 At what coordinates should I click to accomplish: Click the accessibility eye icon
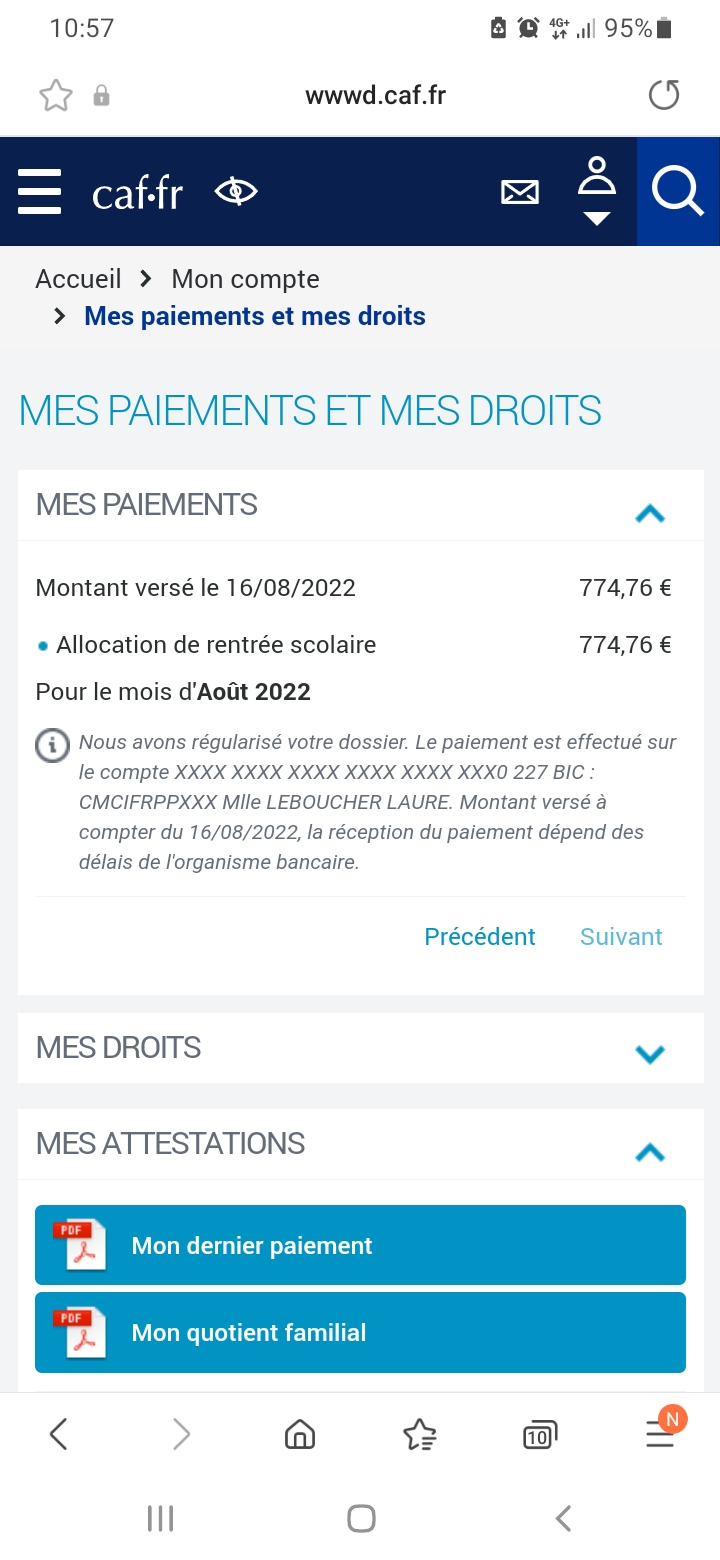(236, 191)
